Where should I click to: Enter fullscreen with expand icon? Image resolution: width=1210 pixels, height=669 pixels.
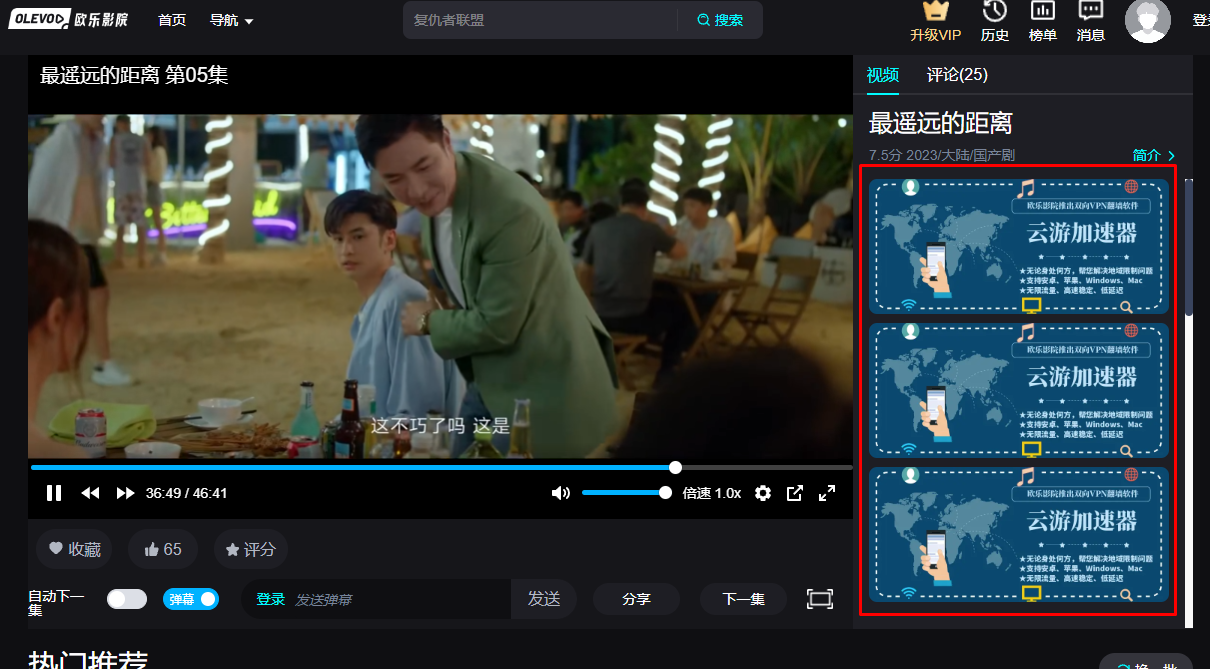coord(827,492)
